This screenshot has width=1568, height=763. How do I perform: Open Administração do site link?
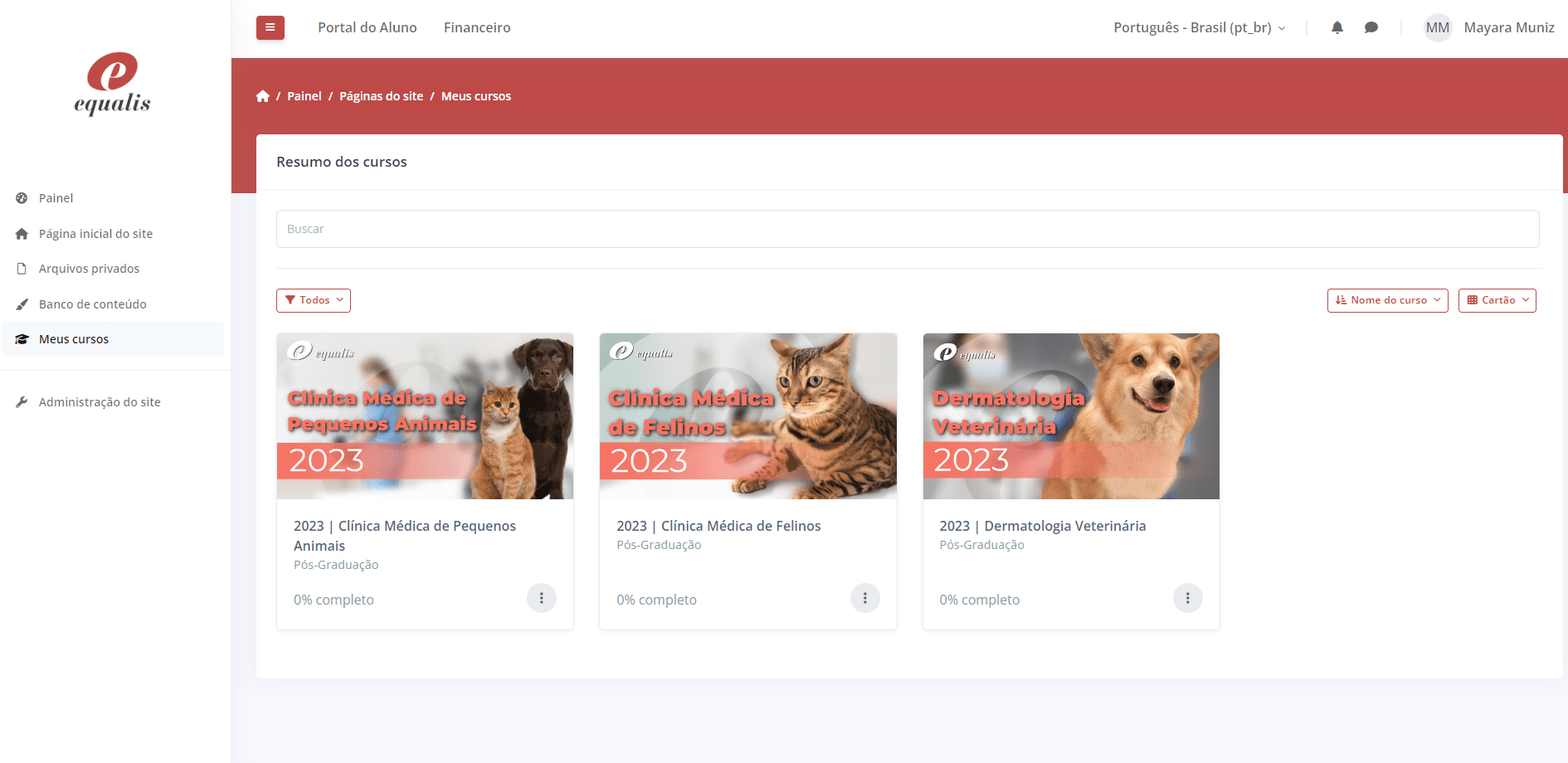pos(100,402)
